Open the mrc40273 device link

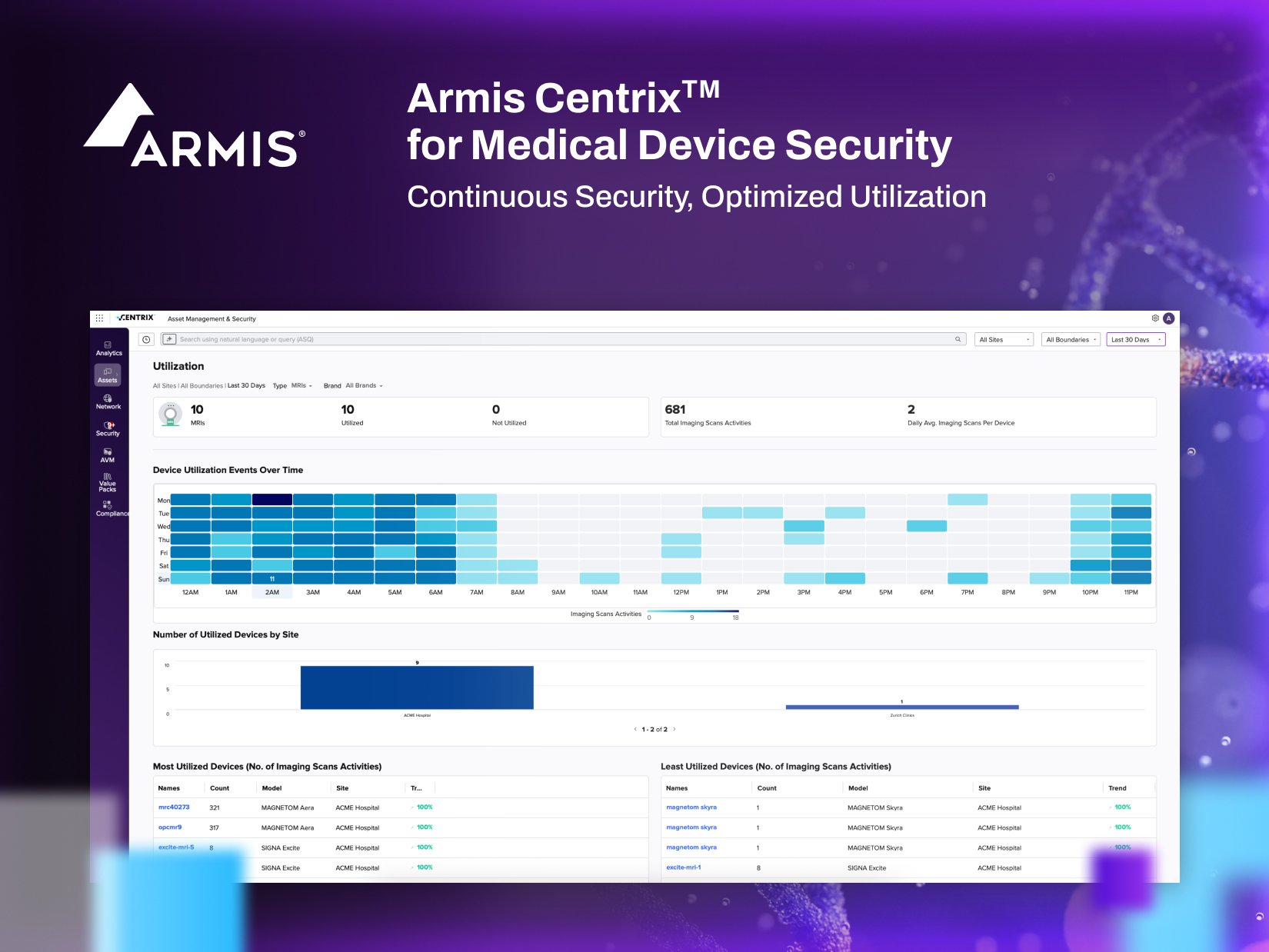[x=174, y=807]
